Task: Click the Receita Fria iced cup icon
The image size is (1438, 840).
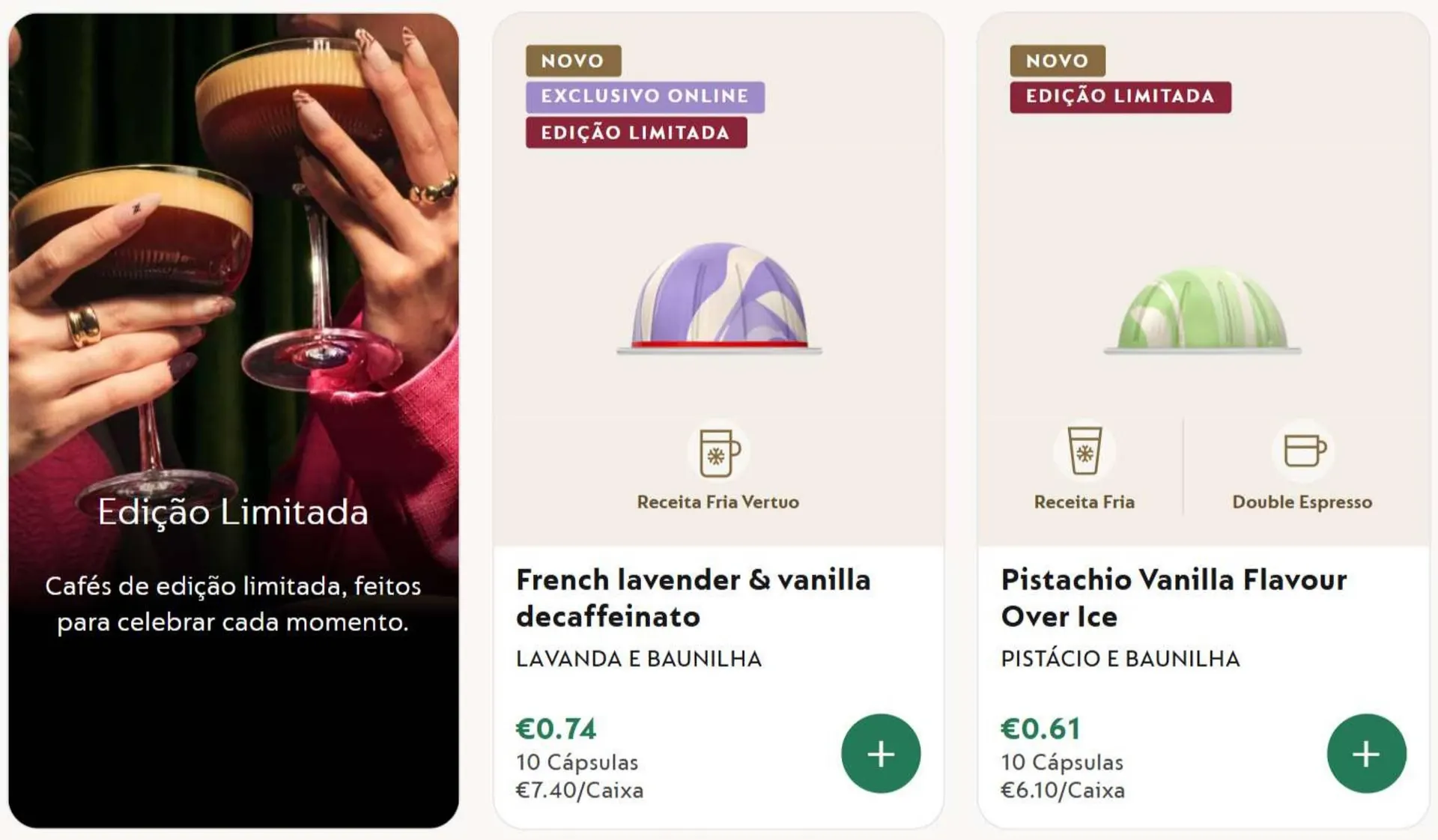Action: click(1084, 451)
